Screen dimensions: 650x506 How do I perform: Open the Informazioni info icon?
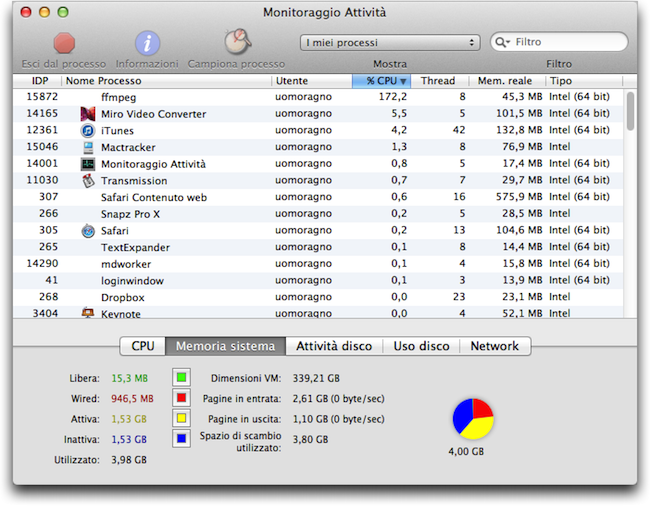(x=147, y=43)
